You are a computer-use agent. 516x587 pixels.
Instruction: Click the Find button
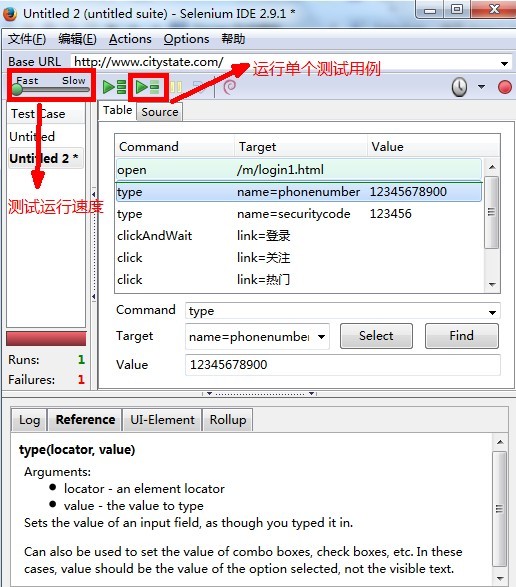461,336
